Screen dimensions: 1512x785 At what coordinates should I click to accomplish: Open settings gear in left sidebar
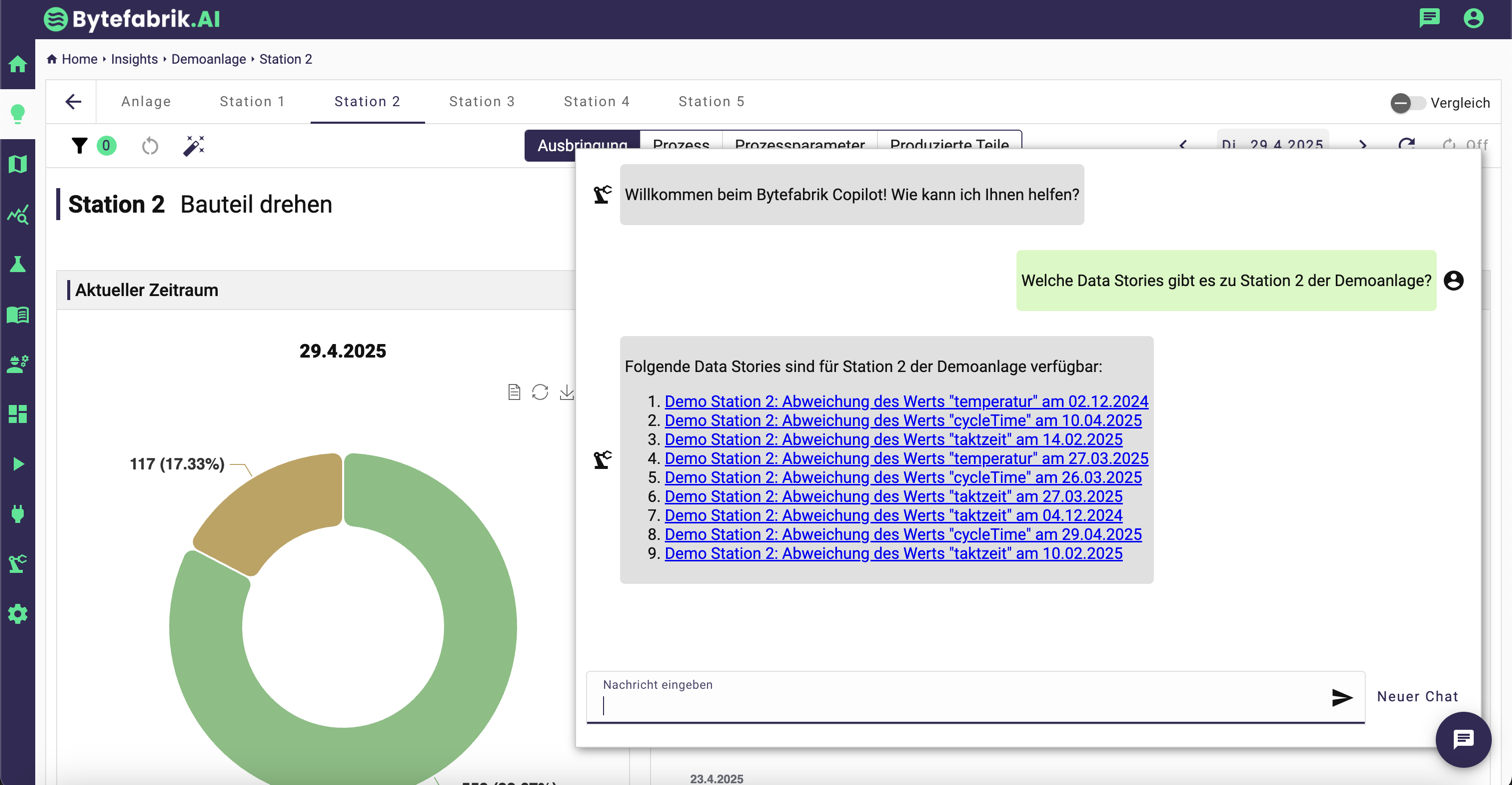[17, 614]
